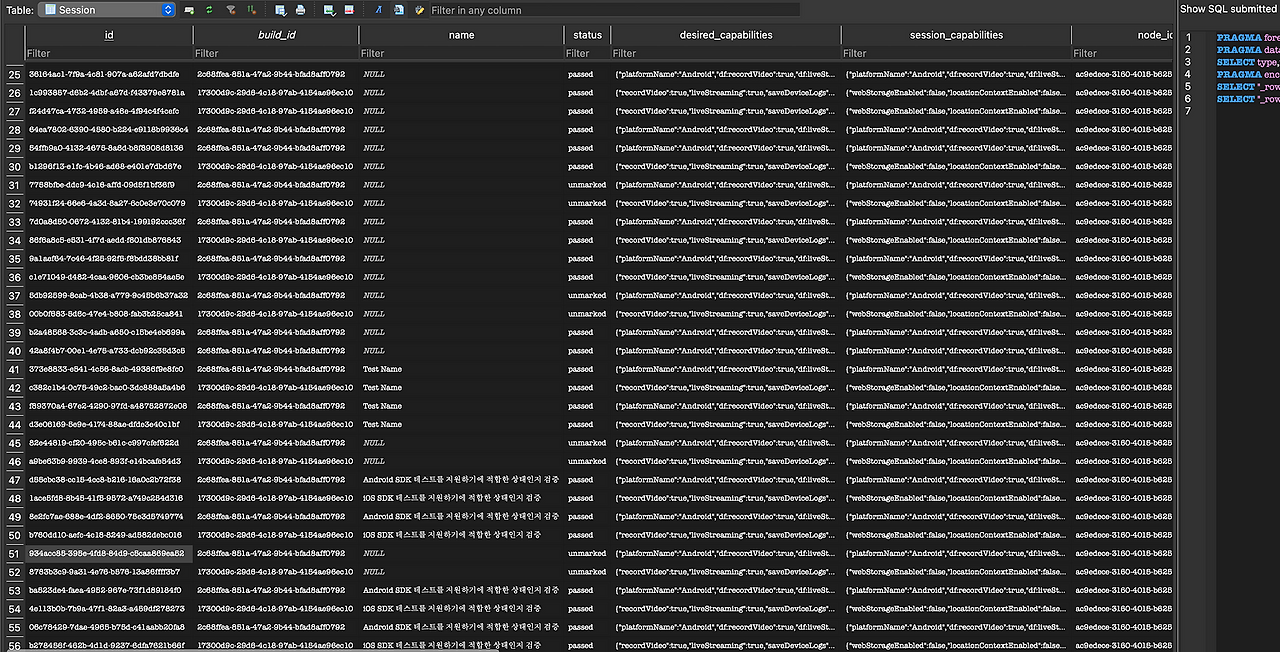Screen dimensions: 1280x652
Task: Click session_capabilities cell in row 50
Action: click(x=956, y=535)
